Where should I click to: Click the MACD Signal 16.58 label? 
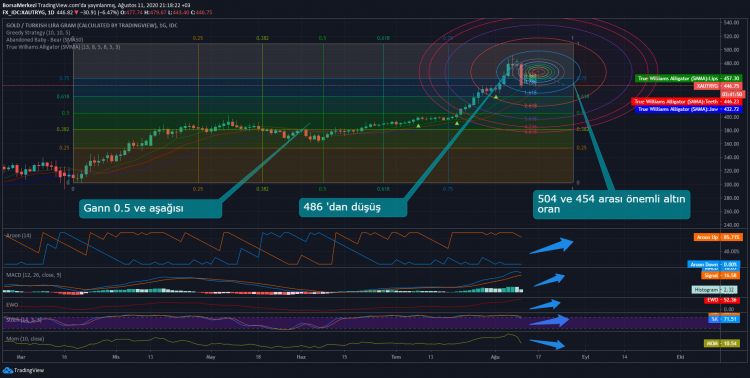click(x=721, y=275)
